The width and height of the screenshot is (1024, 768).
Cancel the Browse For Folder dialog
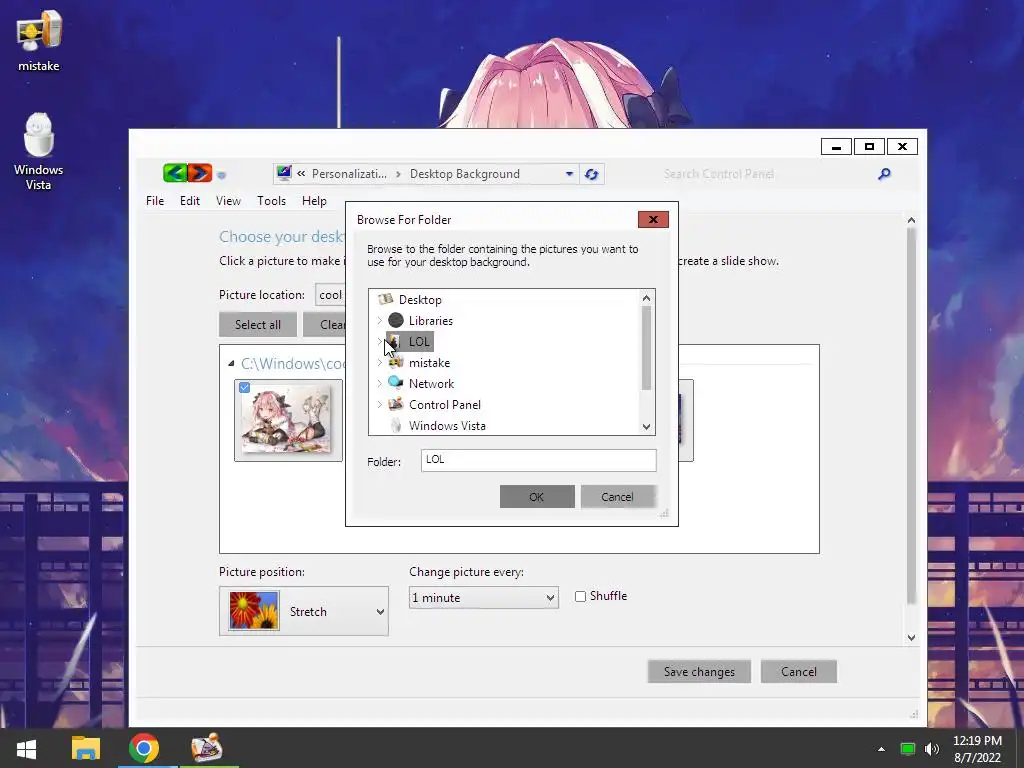[617, 496]
